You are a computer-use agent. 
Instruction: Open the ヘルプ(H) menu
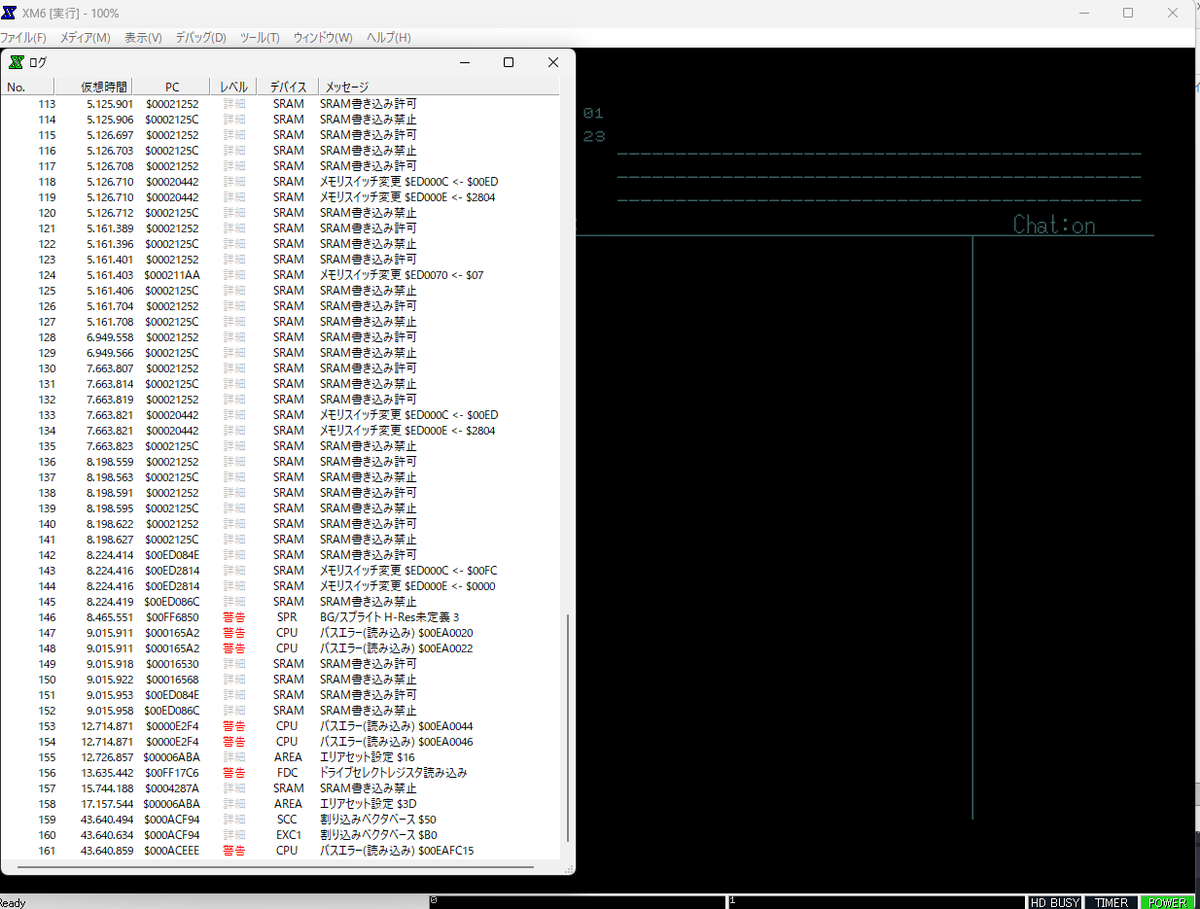coord(388,38)
